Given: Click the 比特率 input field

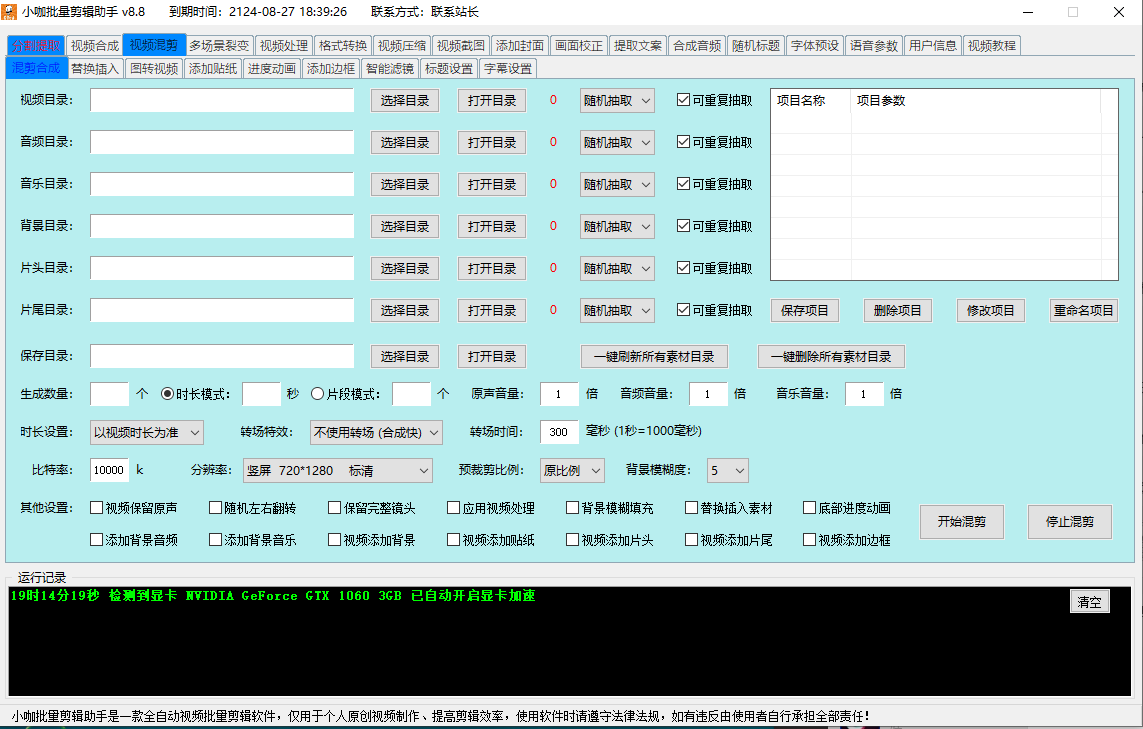Looking at the screenshot, I should click(109, 470).
